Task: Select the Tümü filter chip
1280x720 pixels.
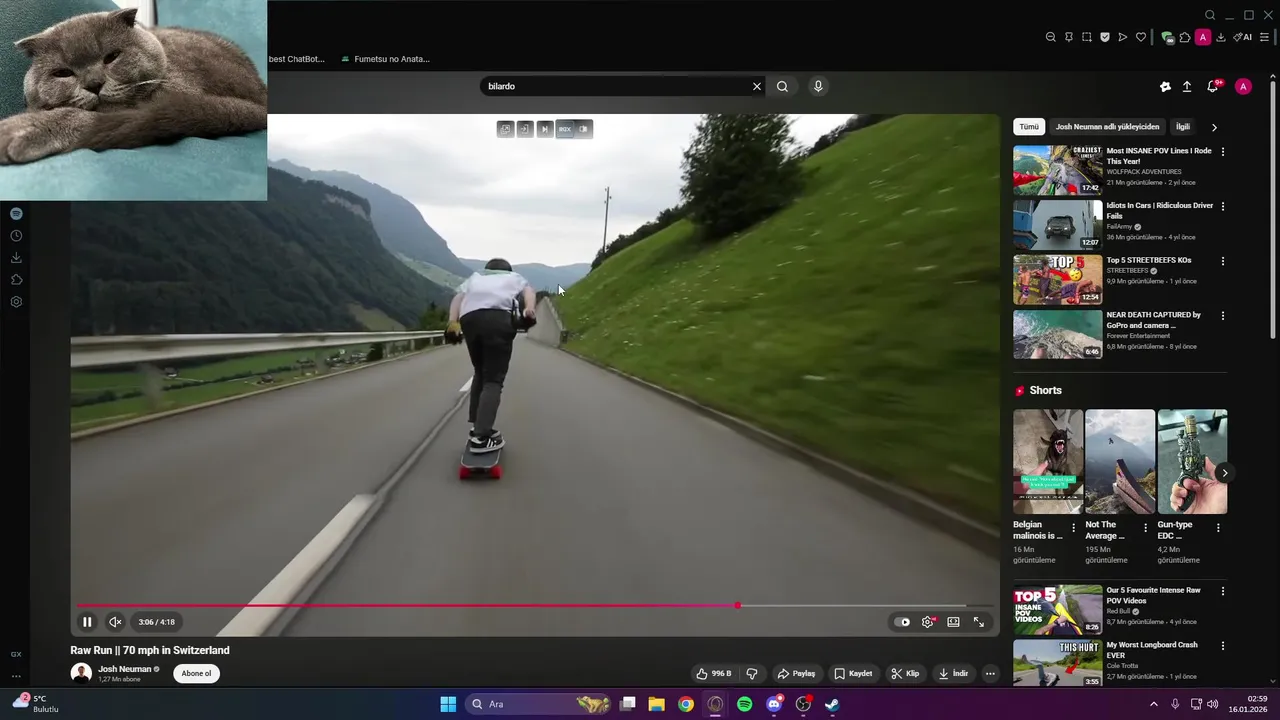Action: point(1029,127)
